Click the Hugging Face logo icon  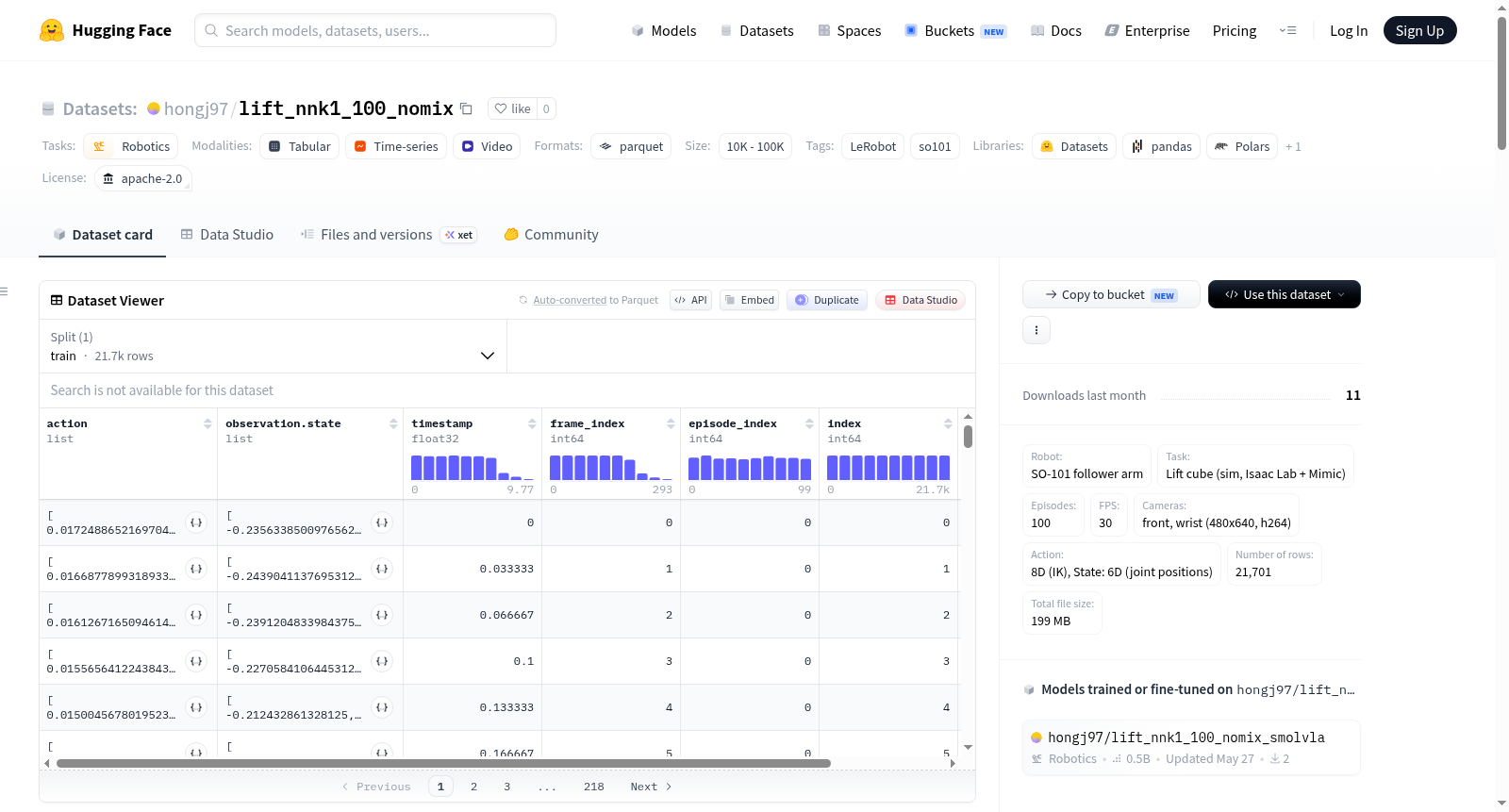(x=52, y=30)
